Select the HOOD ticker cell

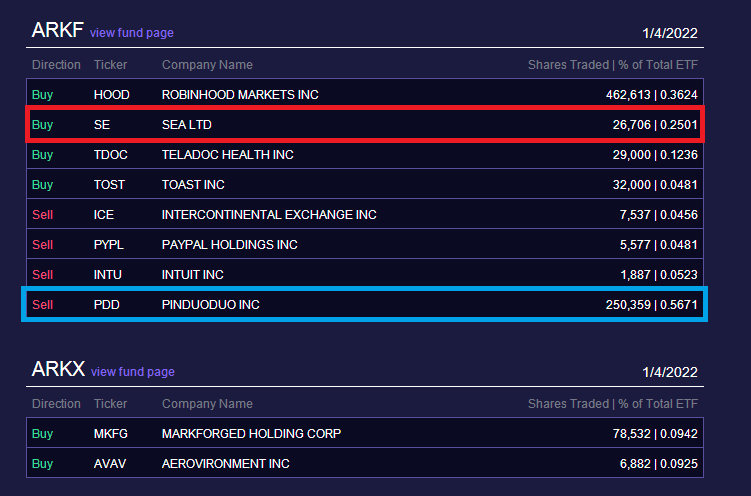pyautogui.click(x=112, y=95)
